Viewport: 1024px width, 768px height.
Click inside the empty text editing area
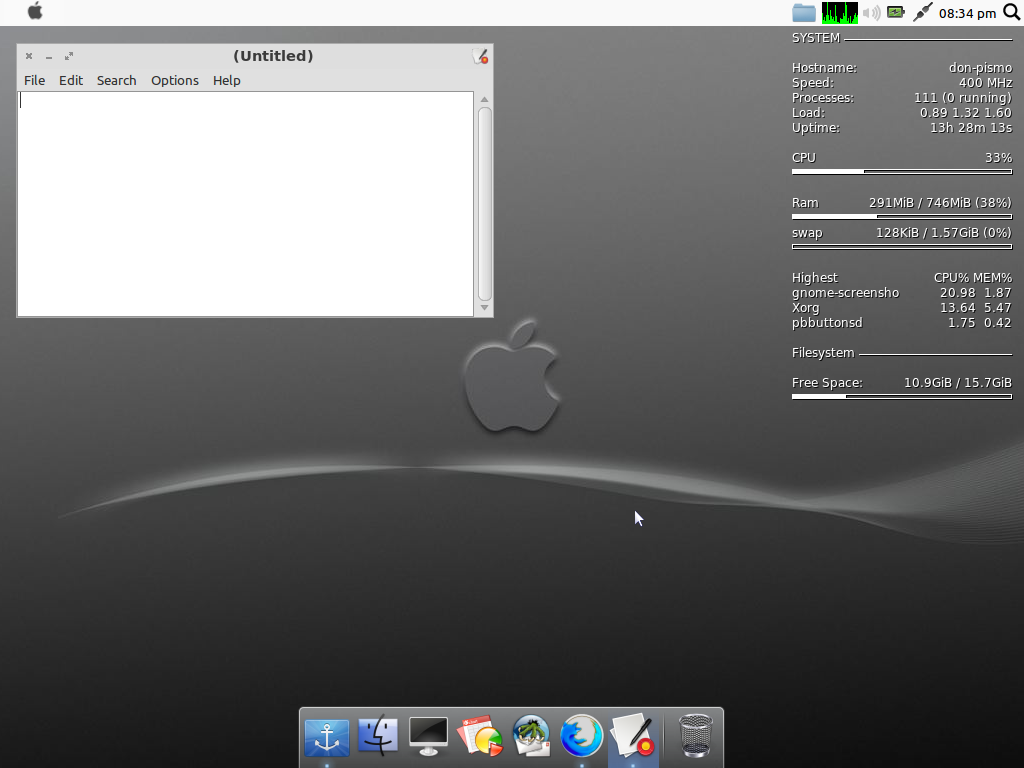coord(246,204)
